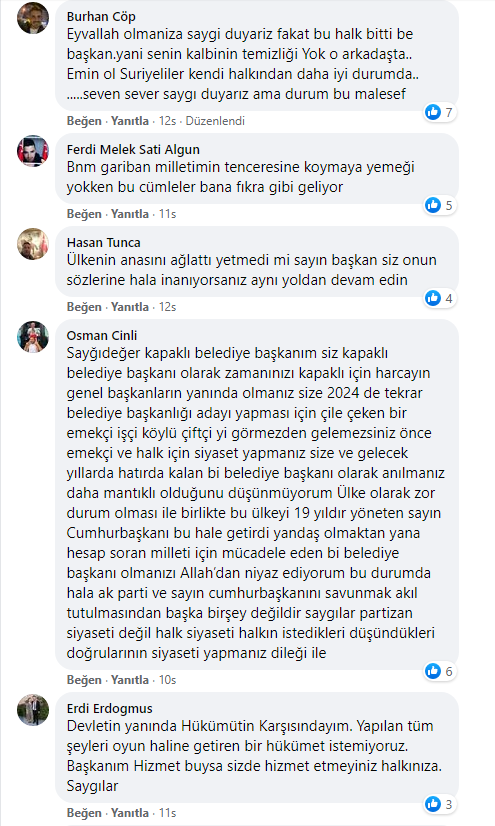Image resolution: width=495 pixels, height=826 pixels.
Task: Click Hasan Tunca's profile photo
Action: (33, 244)
